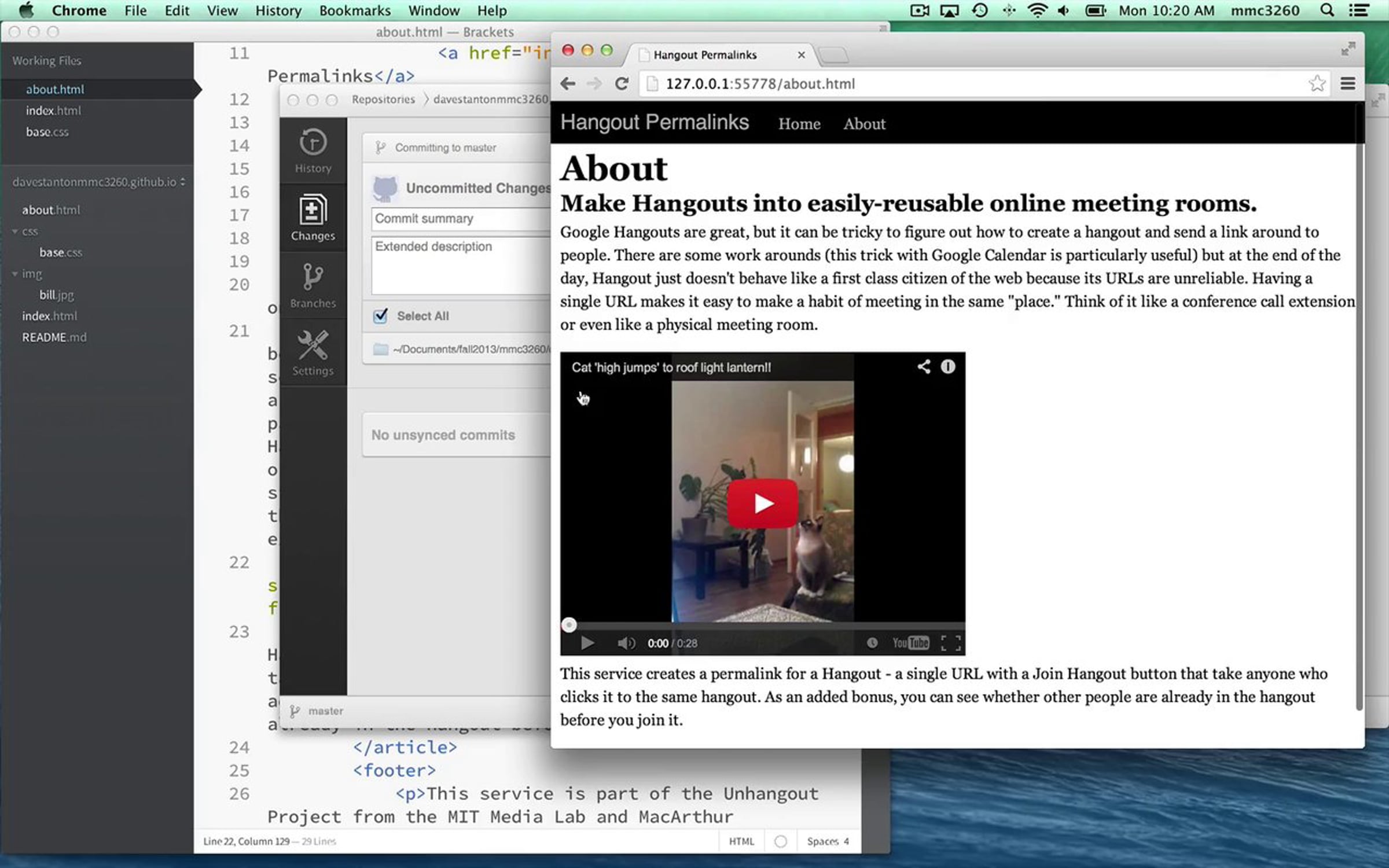Click Chrome forward arrow button

[x=594, y=84]
